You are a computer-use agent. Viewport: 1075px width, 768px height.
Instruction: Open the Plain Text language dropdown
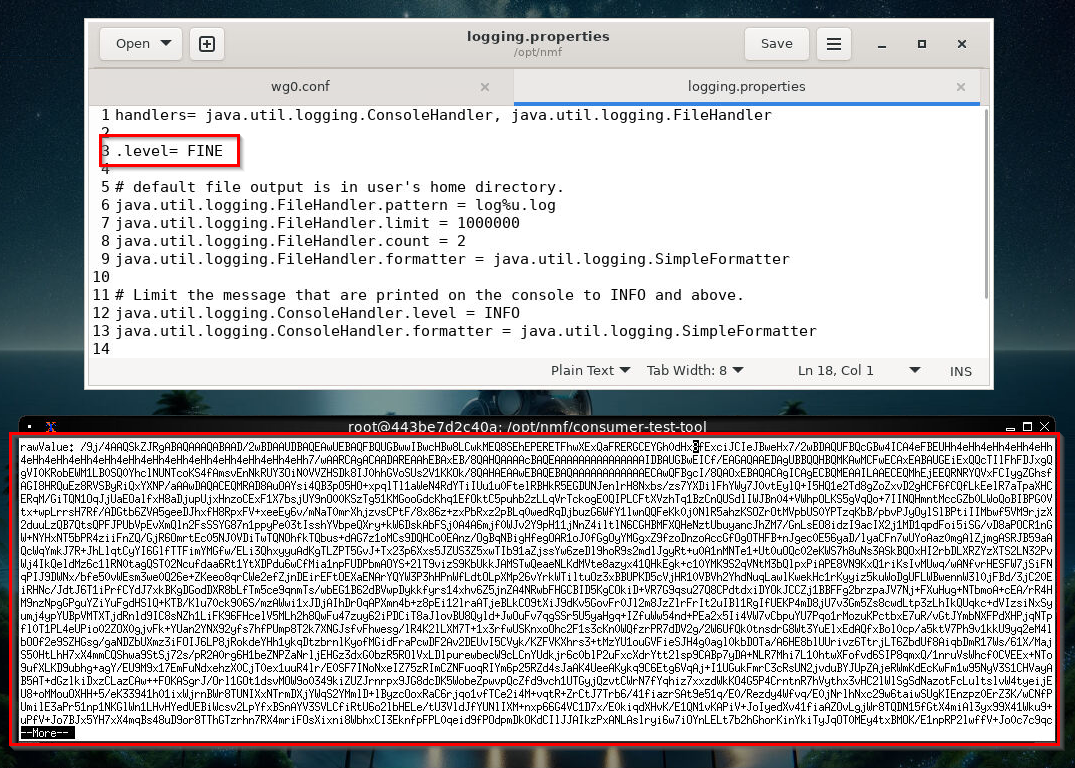point(590,370)
